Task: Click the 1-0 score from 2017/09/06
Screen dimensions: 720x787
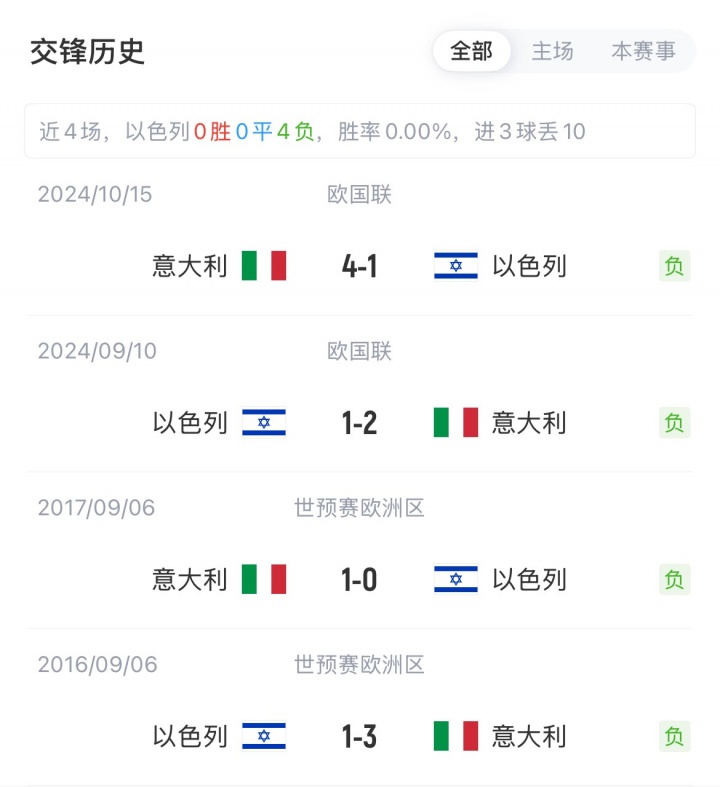Action: coord(359,579)
